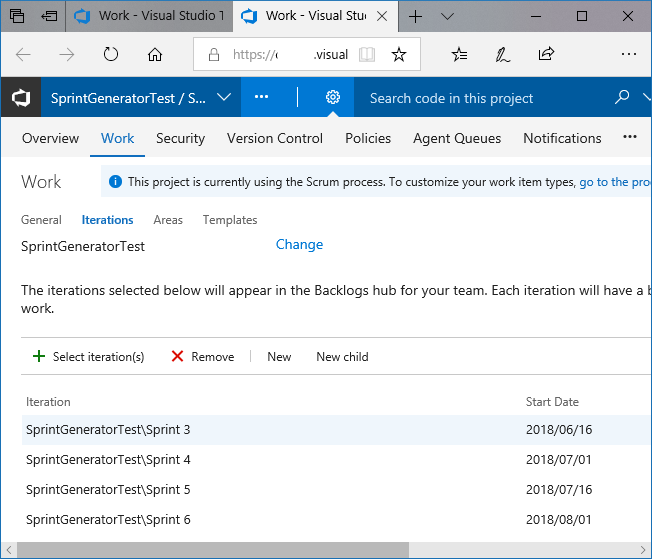The image size is (652, 559).
Task: Follow the go to the process link
Action: [615, 182]
